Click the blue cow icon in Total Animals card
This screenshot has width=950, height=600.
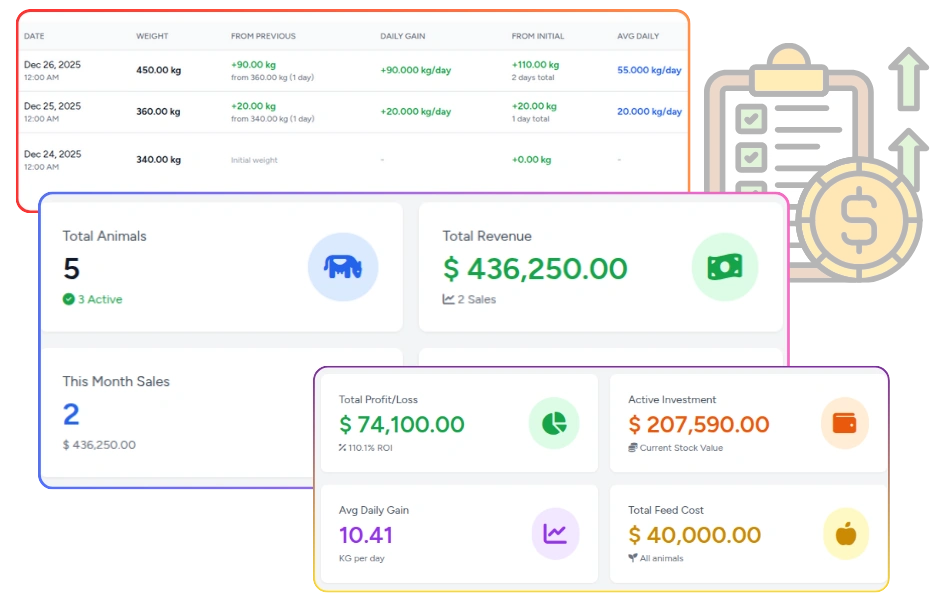[x=343, y=267]
